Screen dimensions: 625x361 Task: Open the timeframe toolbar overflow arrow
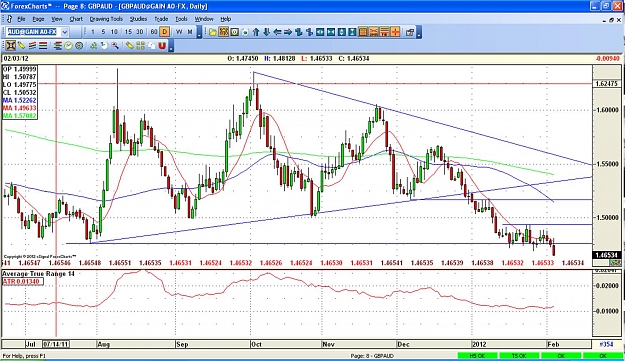point(199,33)
